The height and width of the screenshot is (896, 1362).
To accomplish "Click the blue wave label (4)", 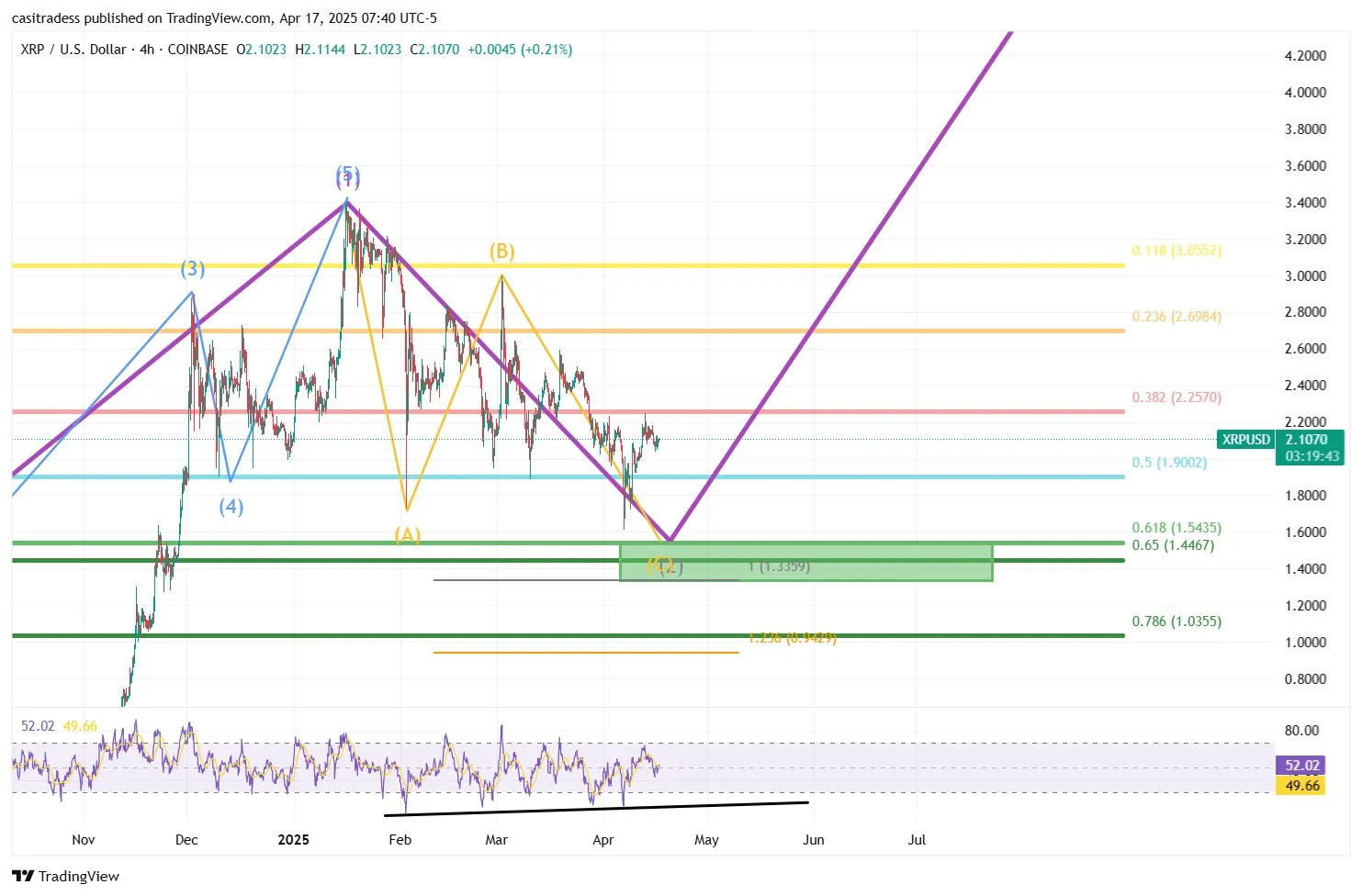I will 231,506.
